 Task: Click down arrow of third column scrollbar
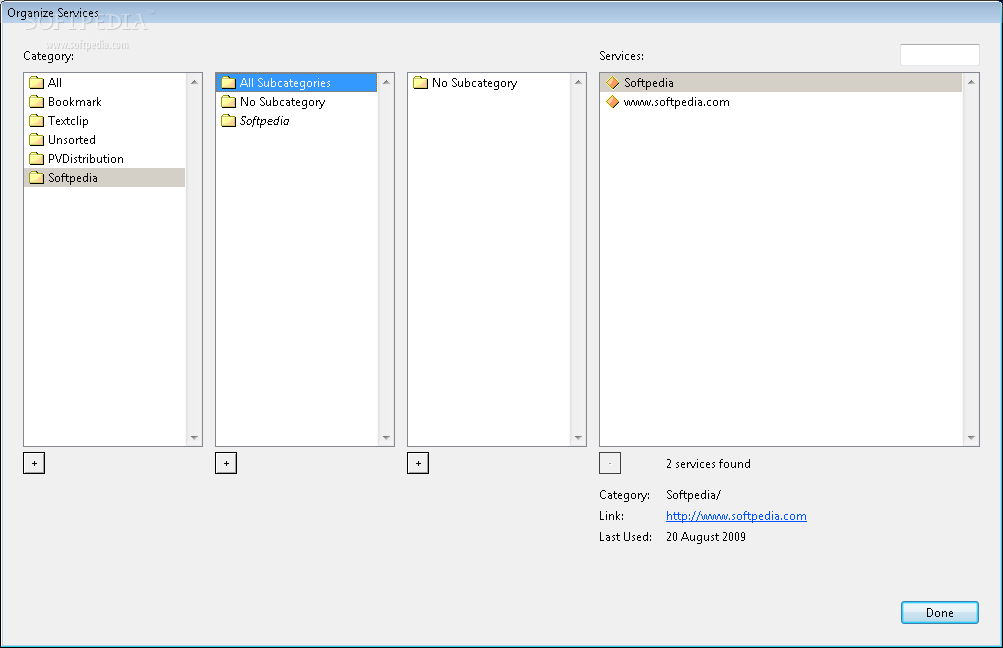point(578,438)
